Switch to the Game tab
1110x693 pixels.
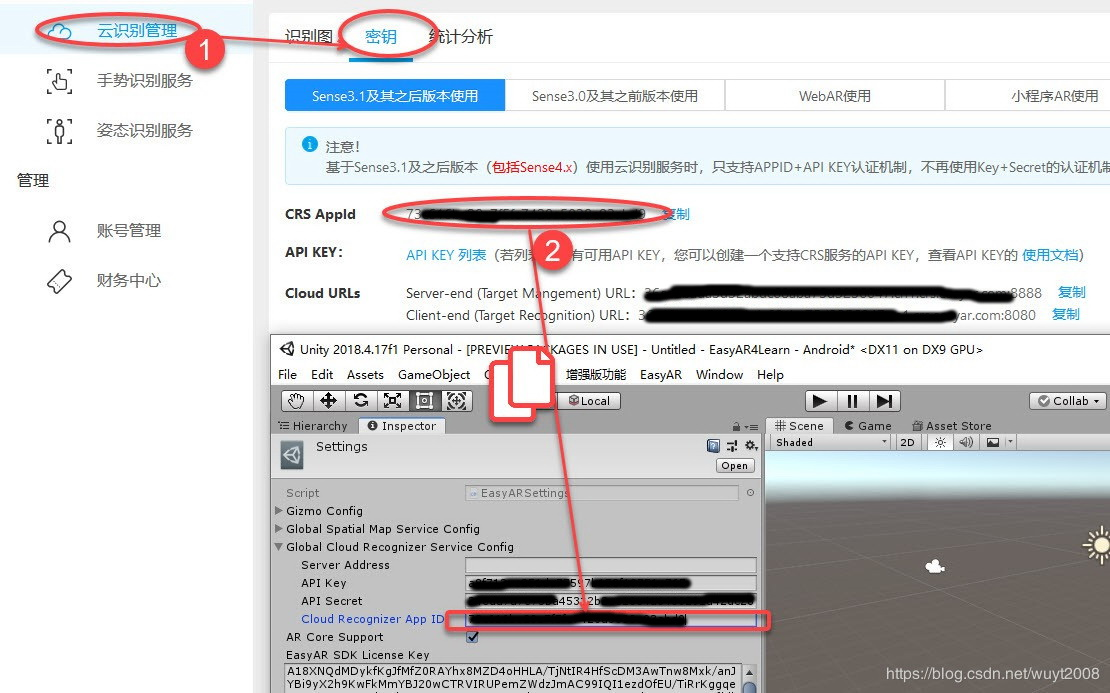click(x=868, y=426)
